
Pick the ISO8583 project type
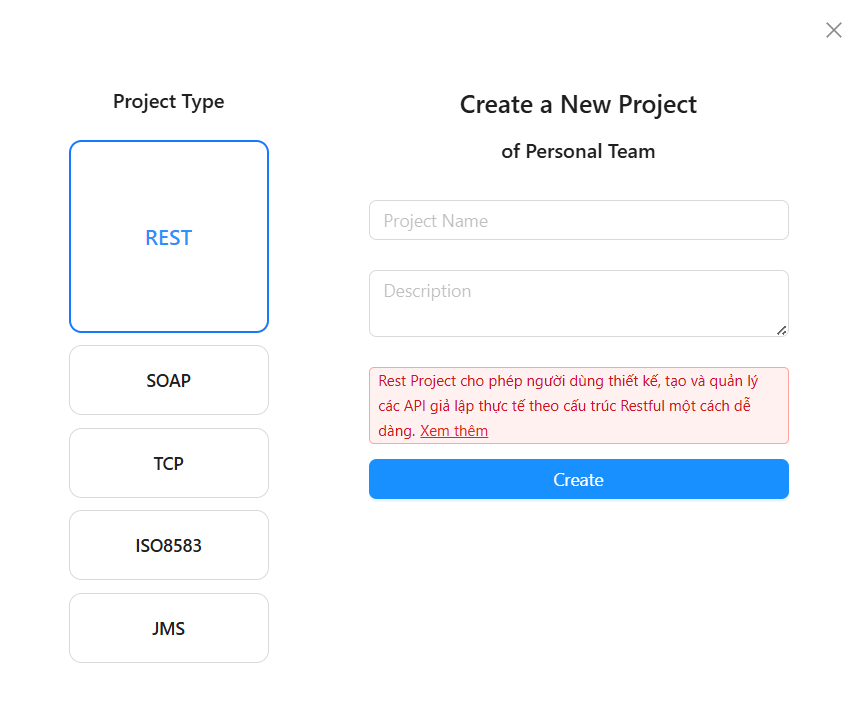[168, 545]
